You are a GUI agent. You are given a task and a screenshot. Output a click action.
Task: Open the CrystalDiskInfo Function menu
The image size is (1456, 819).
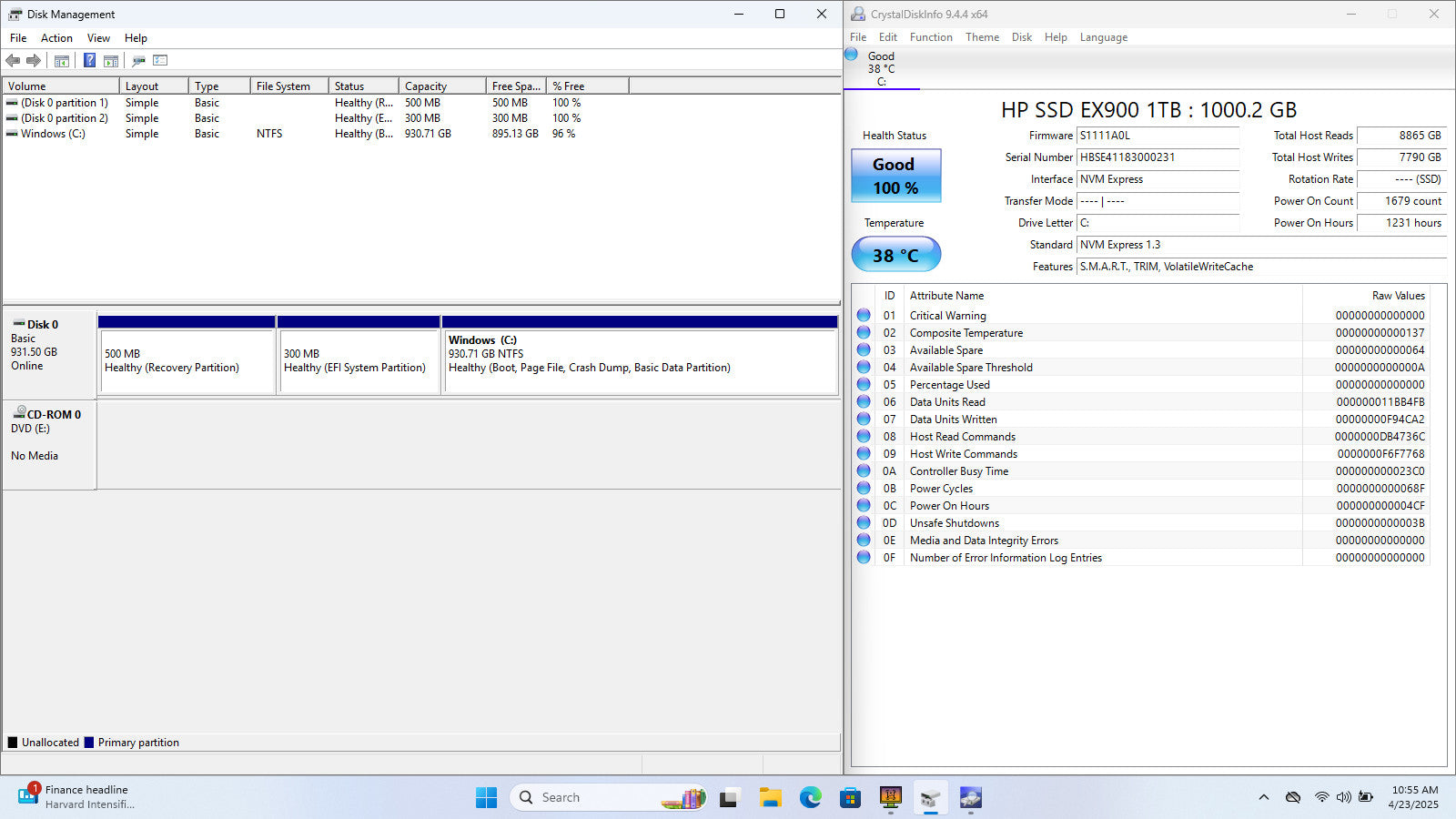(931, 37)
